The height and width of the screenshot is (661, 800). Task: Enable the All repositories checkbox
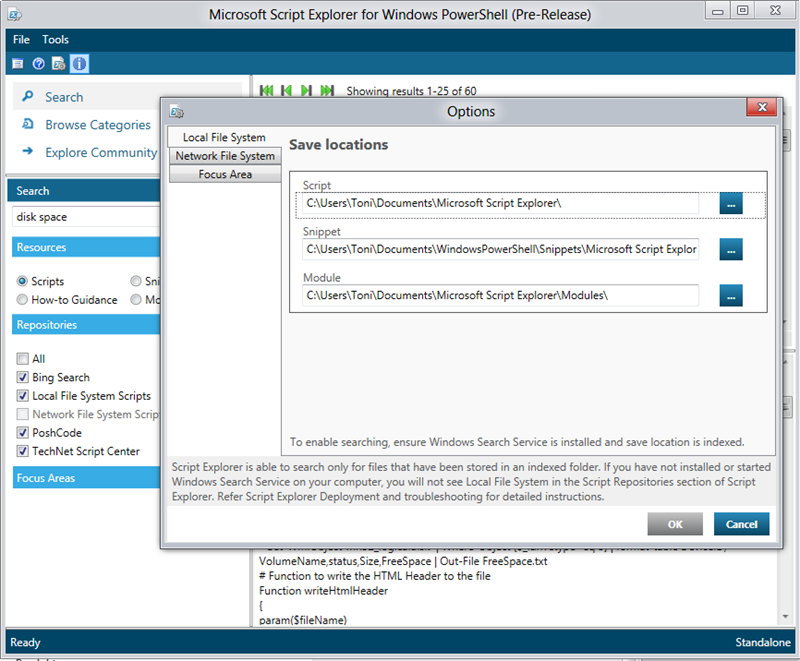[x=23, y=359]
